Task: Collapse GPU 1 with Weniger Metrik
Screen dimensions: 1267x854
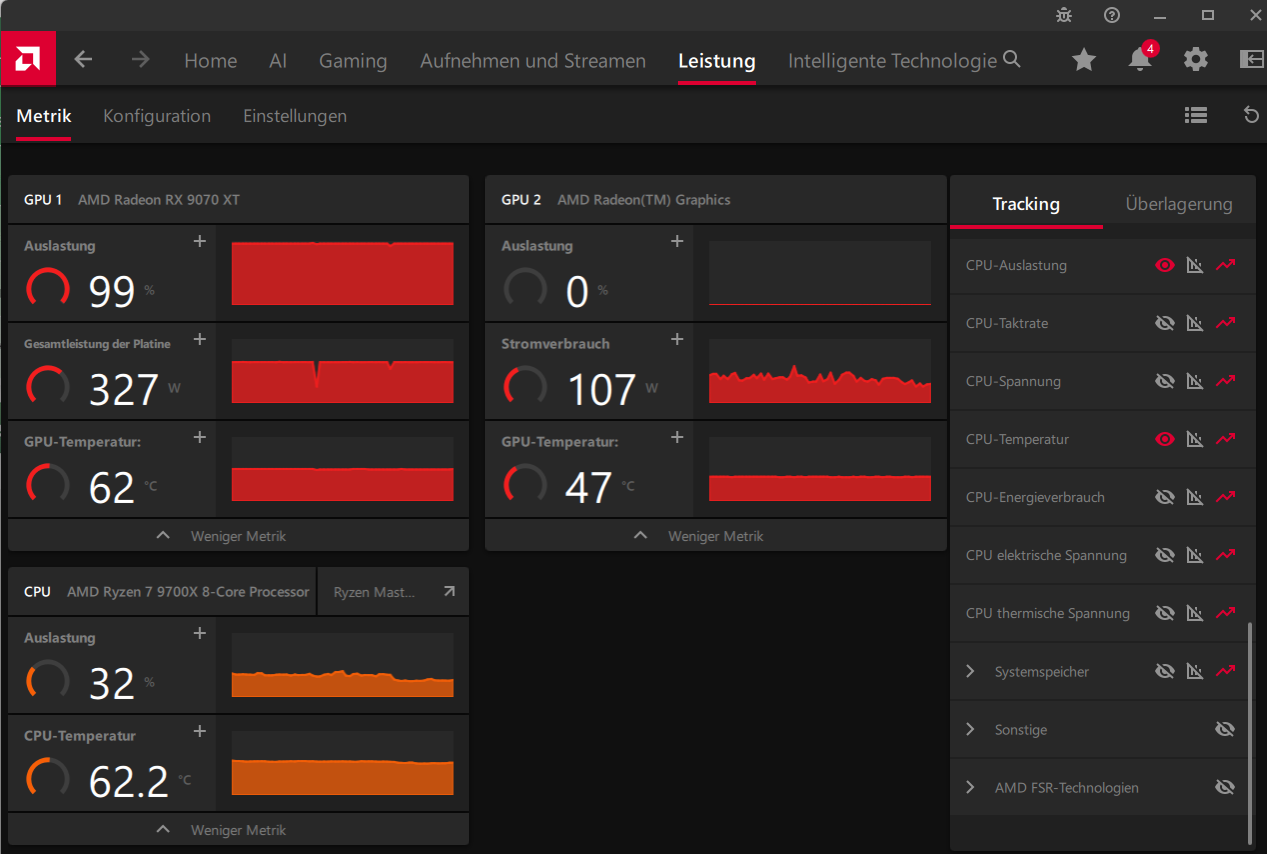Action: [x=238, y=536]
